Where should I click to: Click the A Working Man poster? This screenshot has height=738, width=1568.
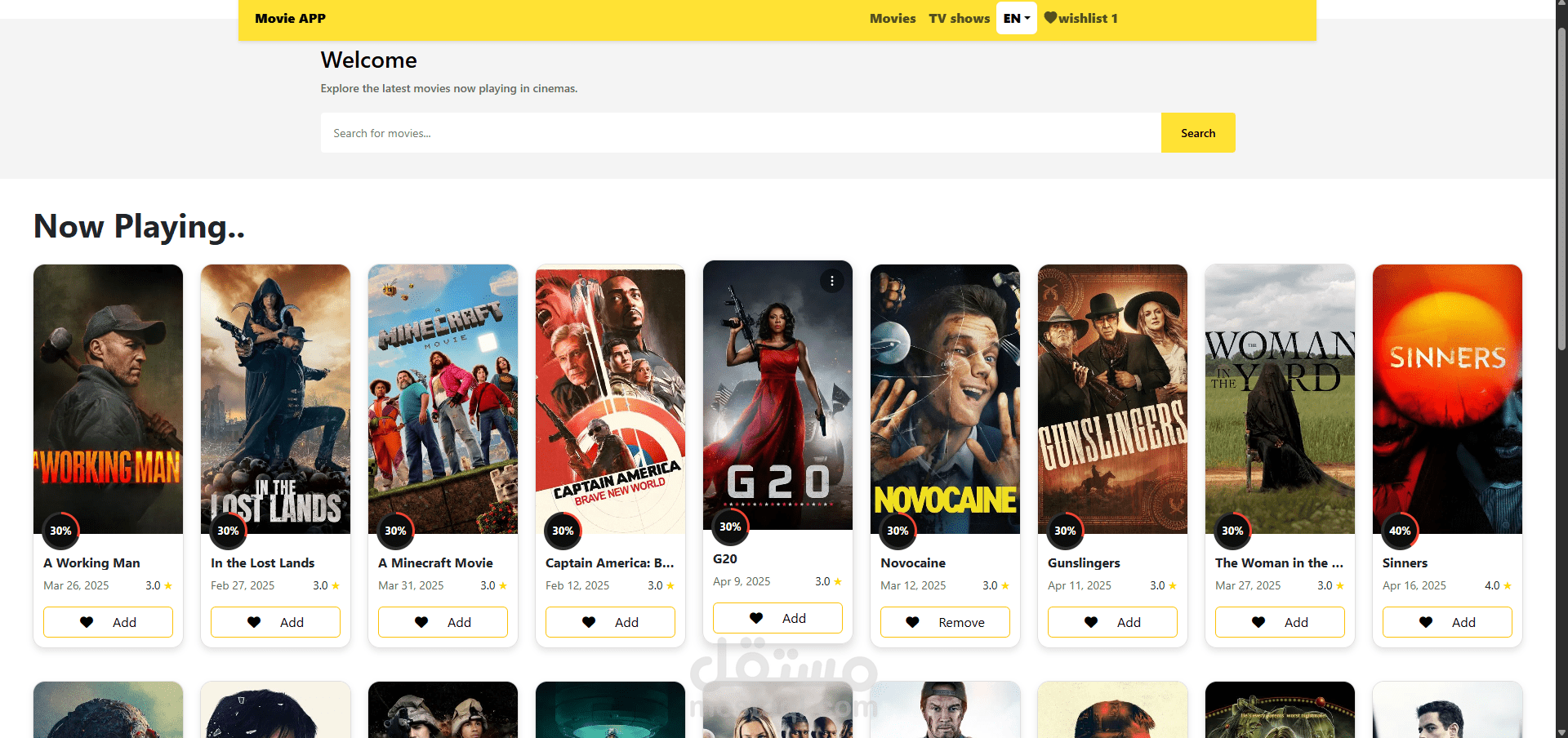tap(108, 399)
